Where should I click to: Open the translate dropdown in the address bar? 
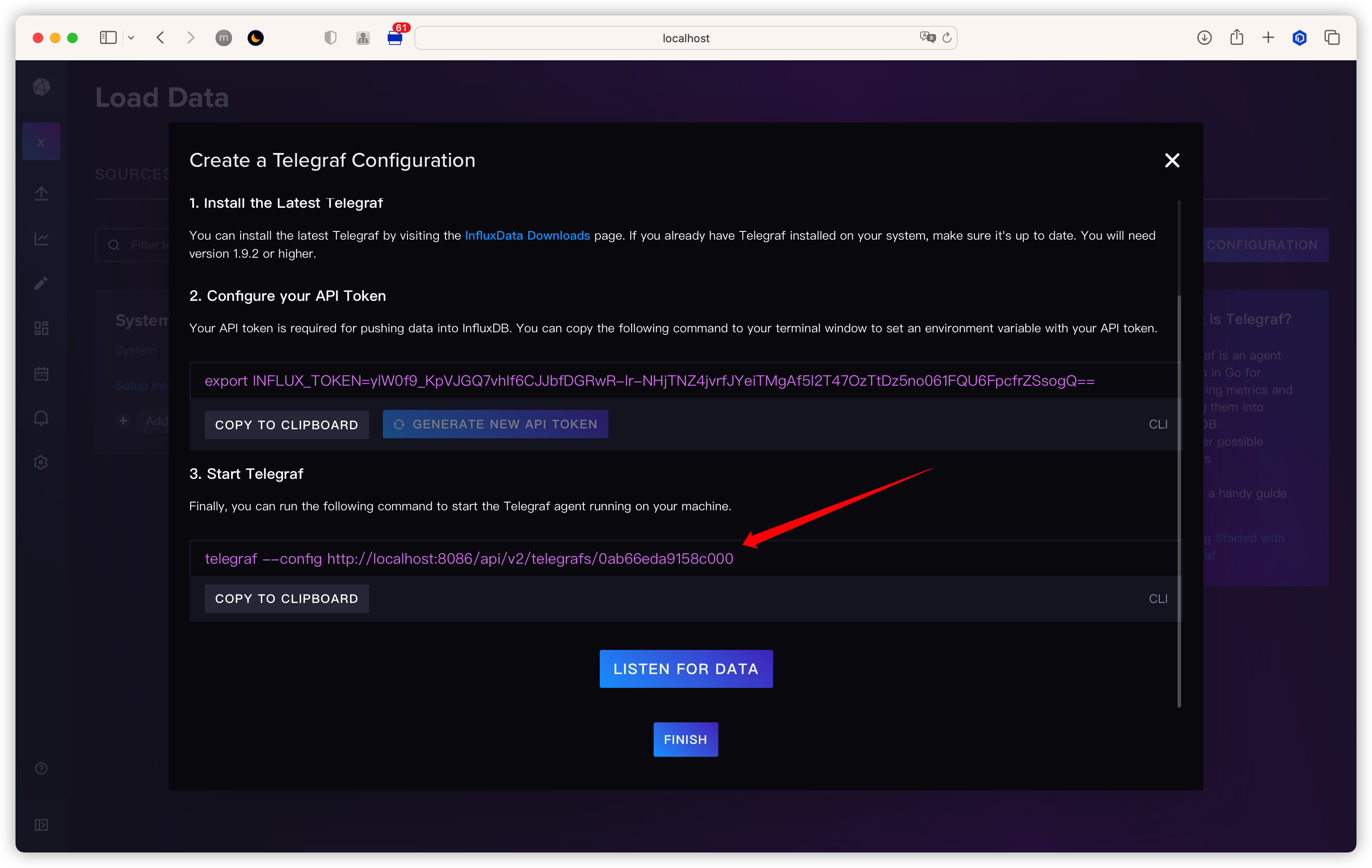[927, 37]
